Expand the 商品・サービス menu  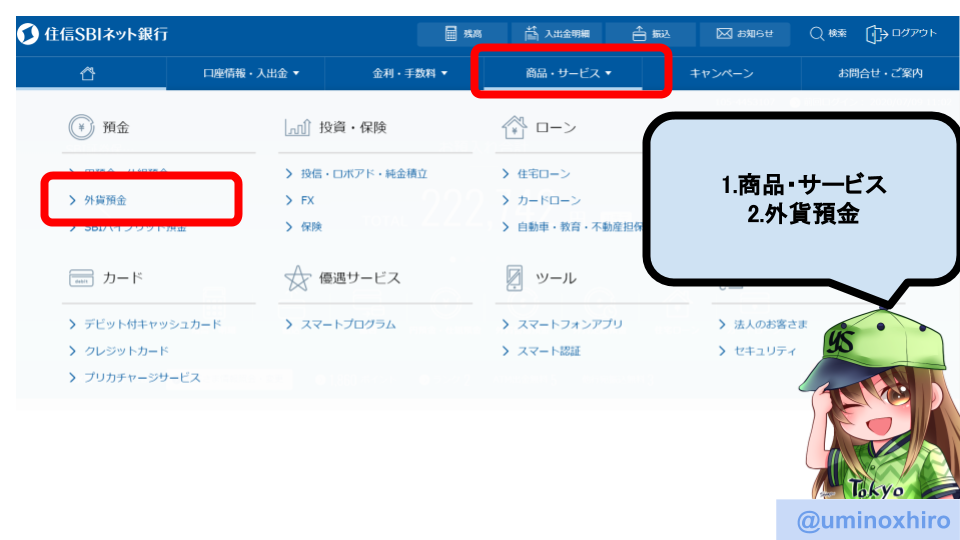pyautogui.click(x=568, y=73)
